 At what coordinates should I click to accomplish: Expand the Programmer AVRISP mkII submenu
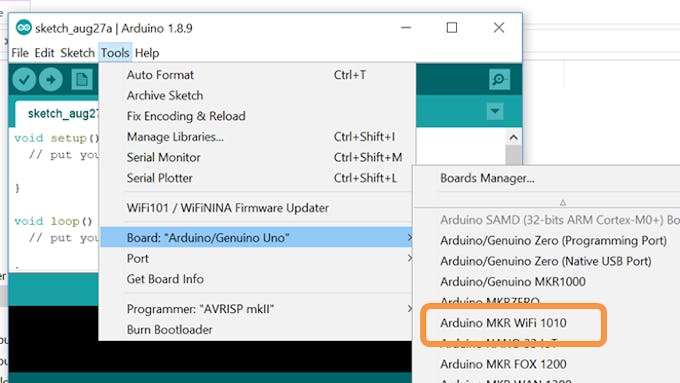(256, 309)
